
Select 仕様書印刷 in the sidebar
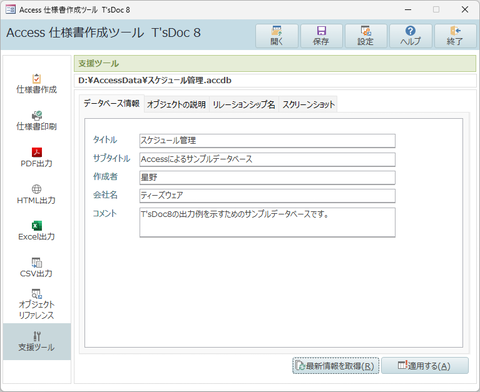click(x=37, y=121)
